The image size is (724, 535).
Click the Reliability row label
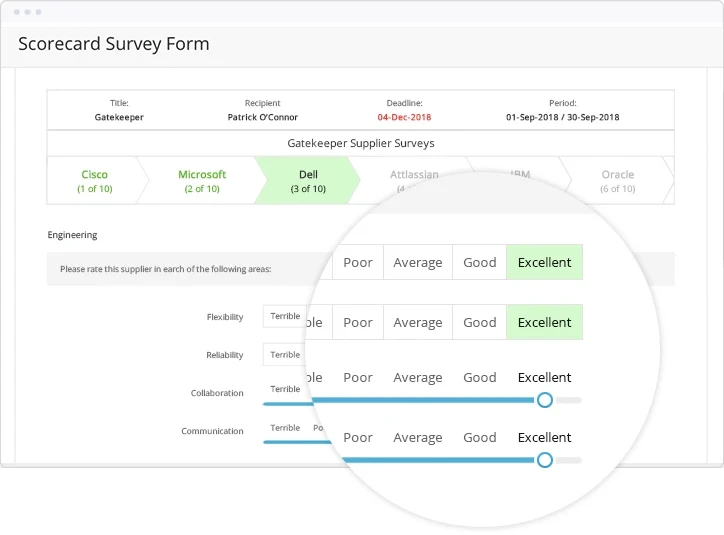[224, 355]
